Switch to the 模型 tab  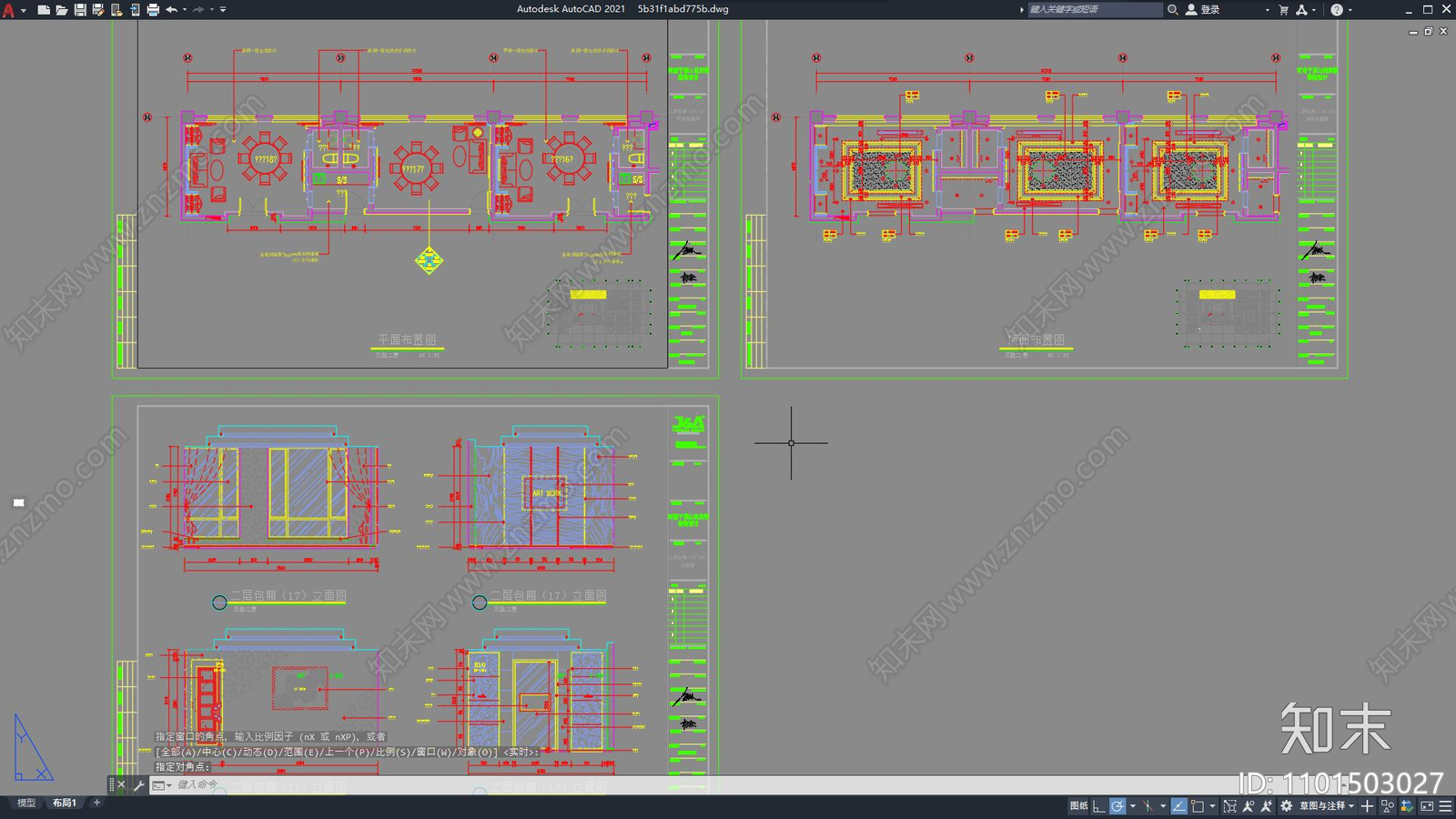(x=26, y=803)
